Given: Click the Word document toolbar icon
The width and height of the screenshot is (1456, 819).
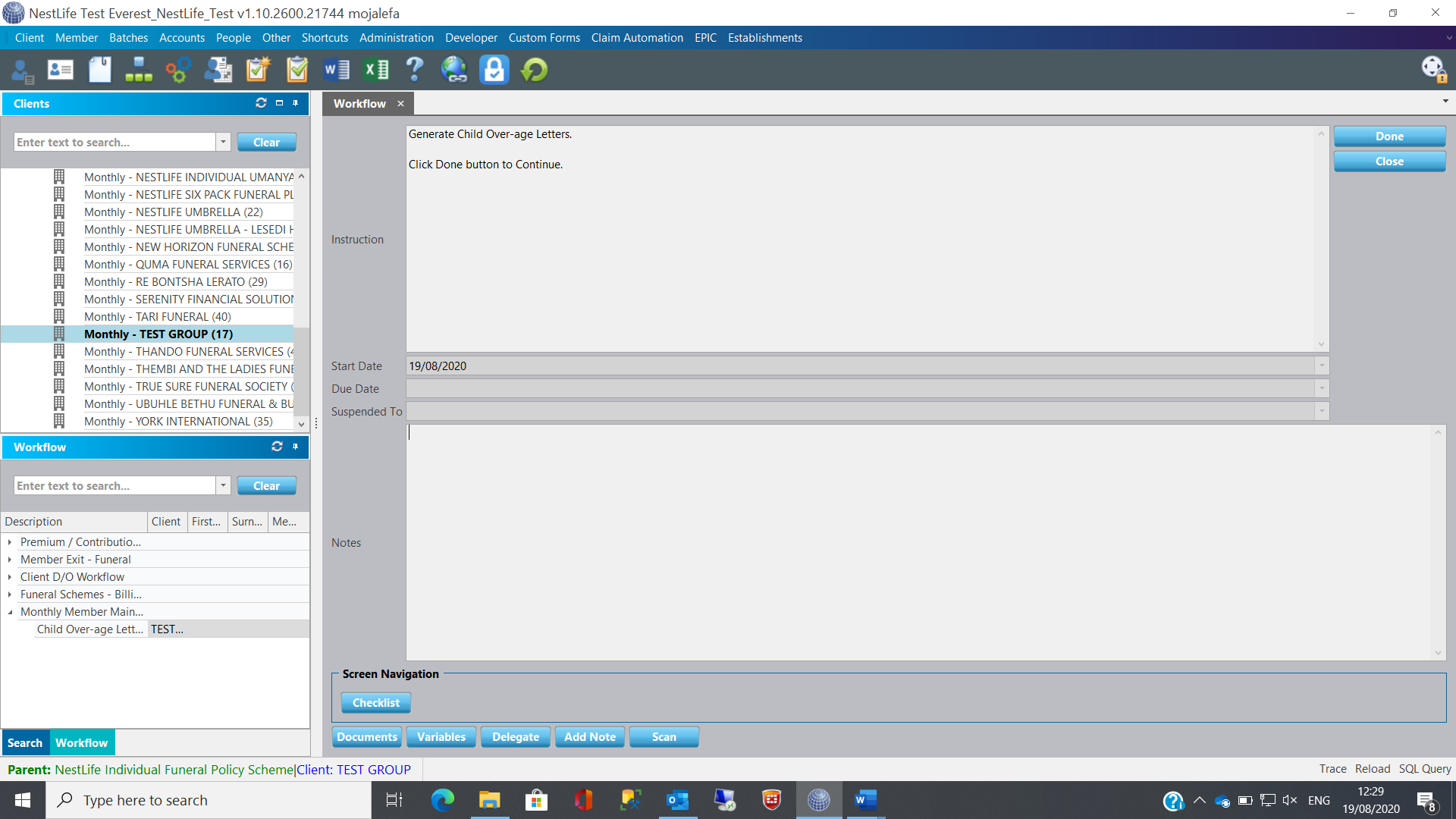Looking at the screenshot, I should tap(337, 71).
